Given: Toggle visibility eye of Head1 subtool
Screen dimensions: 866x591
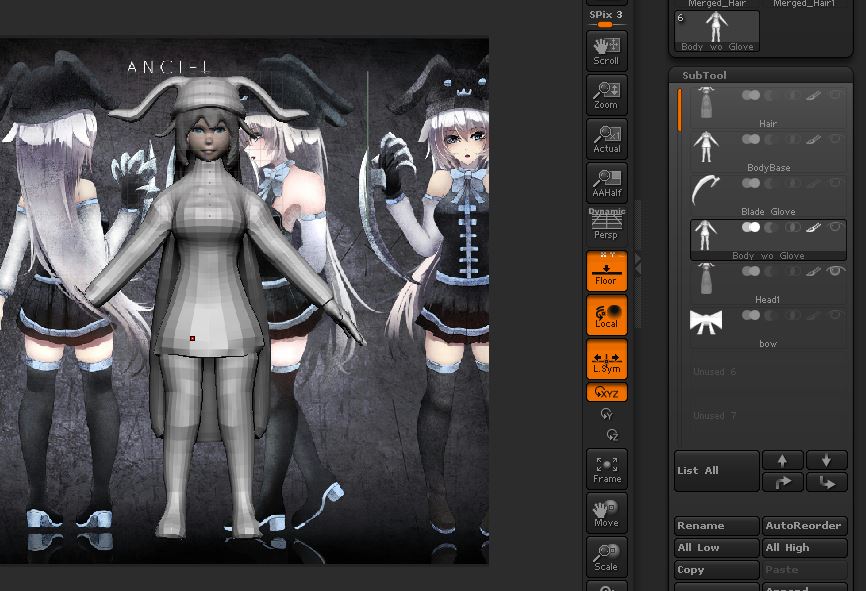Looking at the screenshot, I should tap(836, 271).
